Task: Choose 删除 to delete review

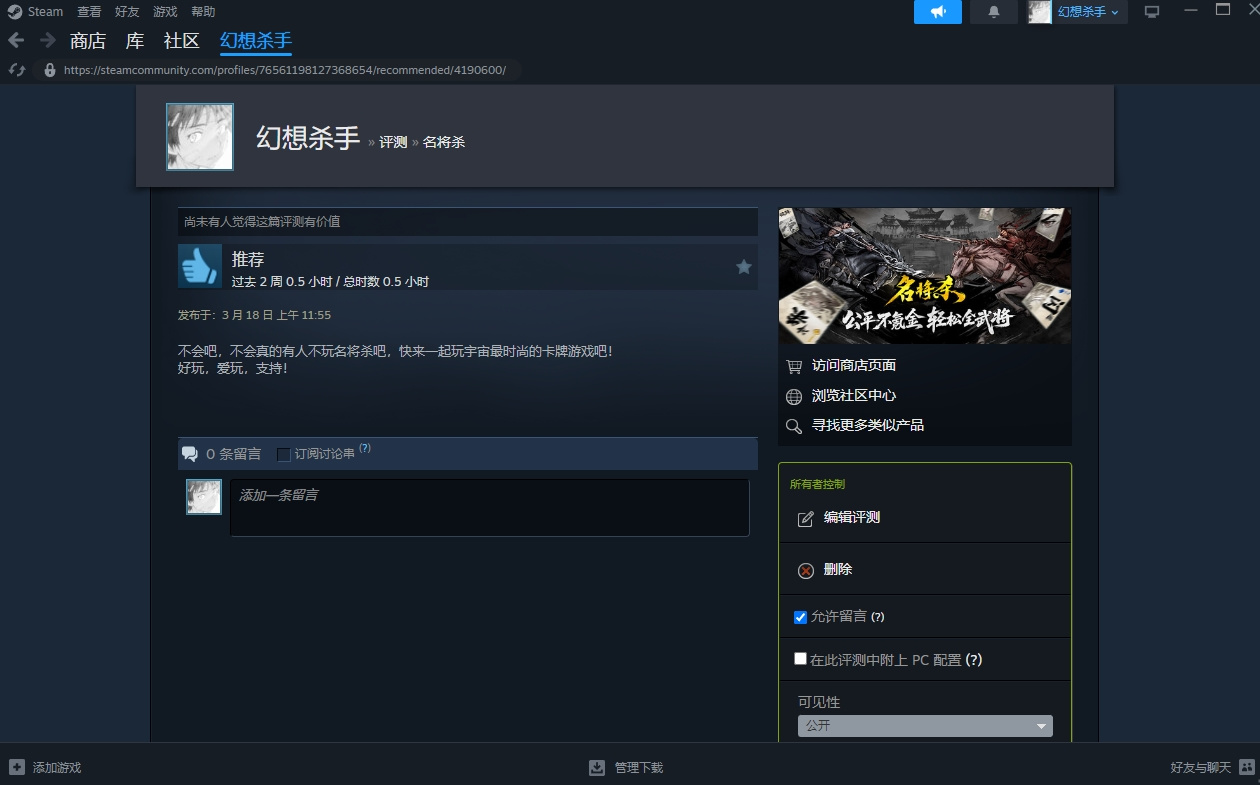Action: (838, 570)
